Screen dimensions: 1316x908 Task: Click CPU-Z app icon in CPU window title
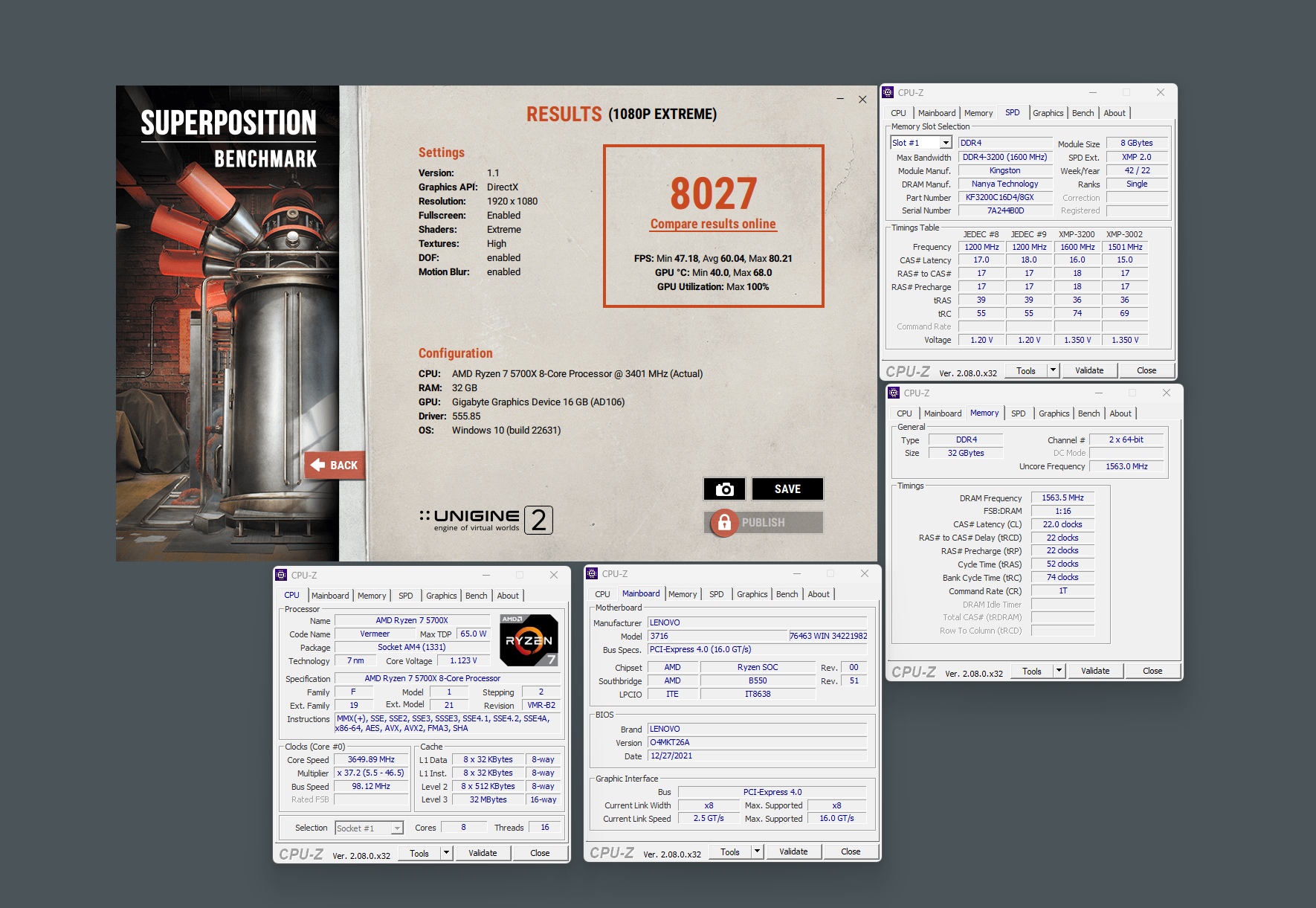pyautogui.click(x=281, y=575)
